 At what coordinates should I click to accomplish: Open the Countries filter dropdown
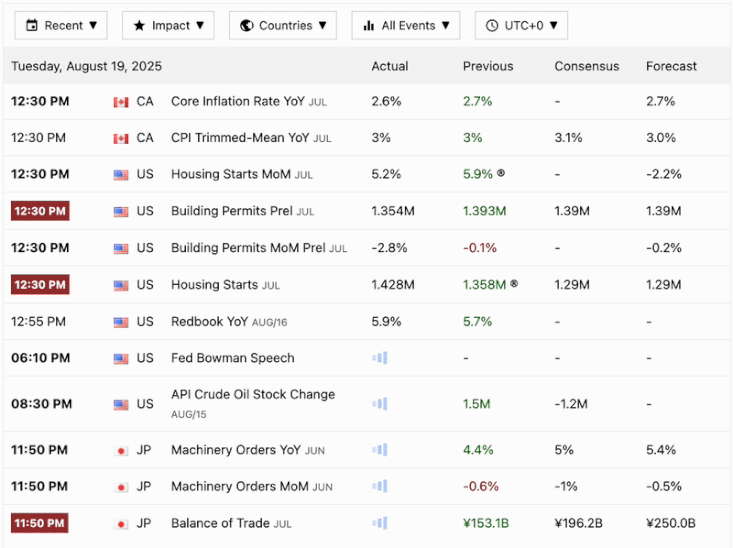pos(282,25)
